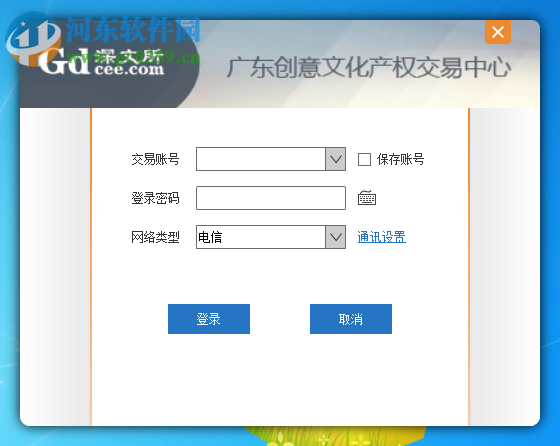Click the 广东创意文化产权交易中心 title
Image resolution: width=560 pixels, height=446 pixels.
[369, 67]
